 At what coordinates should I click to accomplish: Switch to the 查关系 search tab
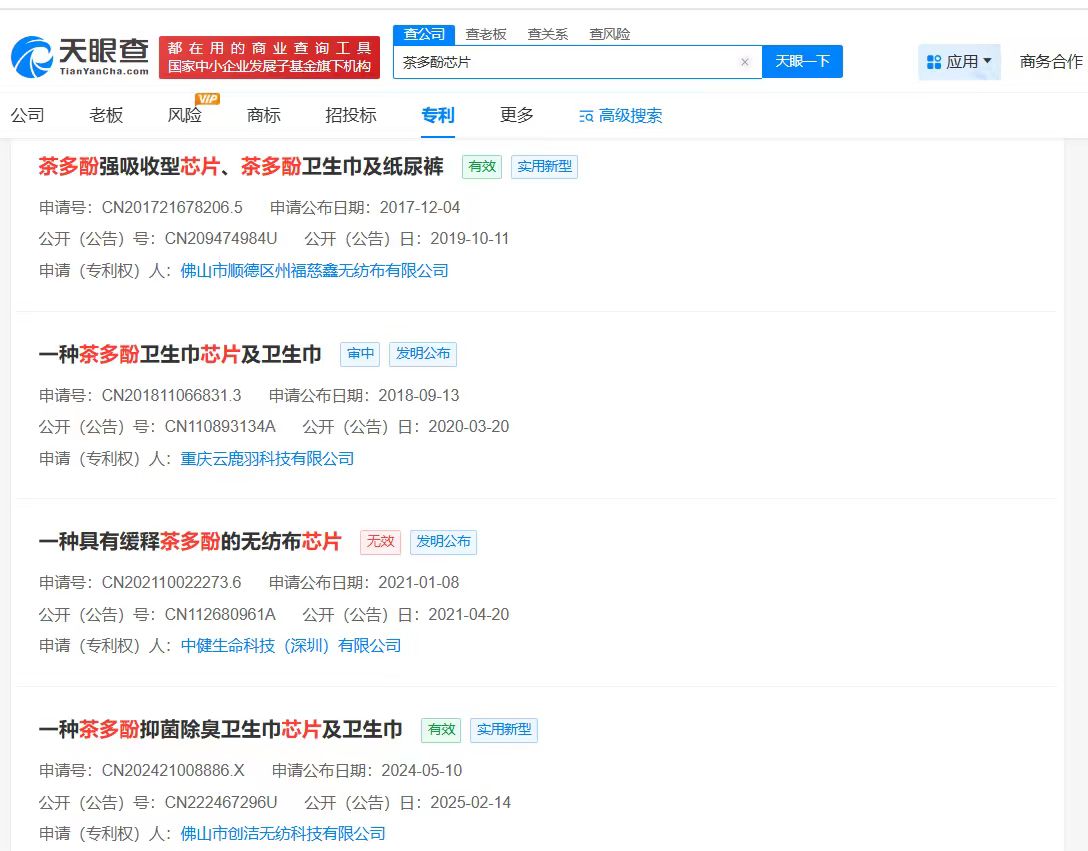(x=547, y=34)
